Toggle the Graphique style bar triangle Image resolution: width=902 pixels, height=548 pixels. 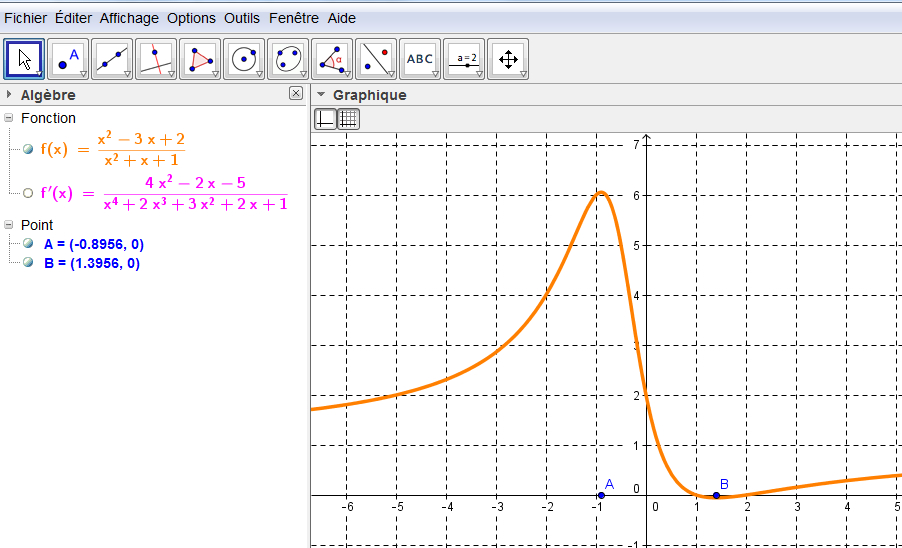(x=320, y=95)
